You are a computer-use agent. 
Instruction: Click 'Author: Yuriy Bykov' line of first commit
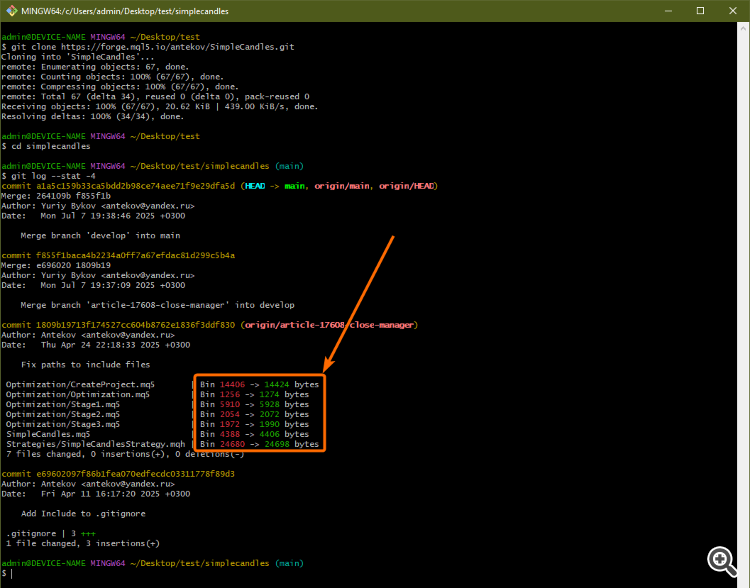pos(98,206)
